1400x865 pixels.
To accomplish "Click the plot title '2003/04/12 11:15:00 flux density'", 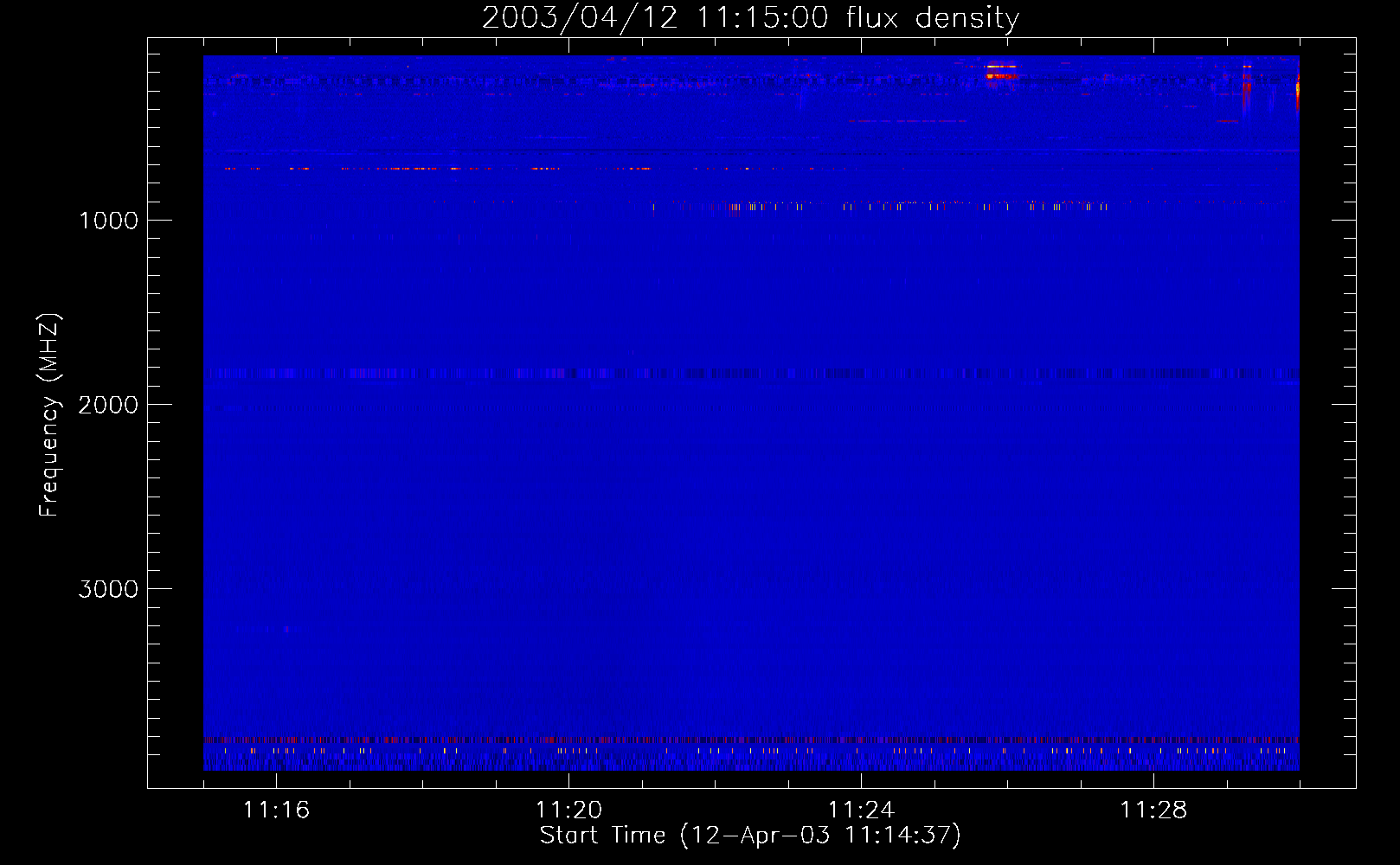I will click(750, 18).
